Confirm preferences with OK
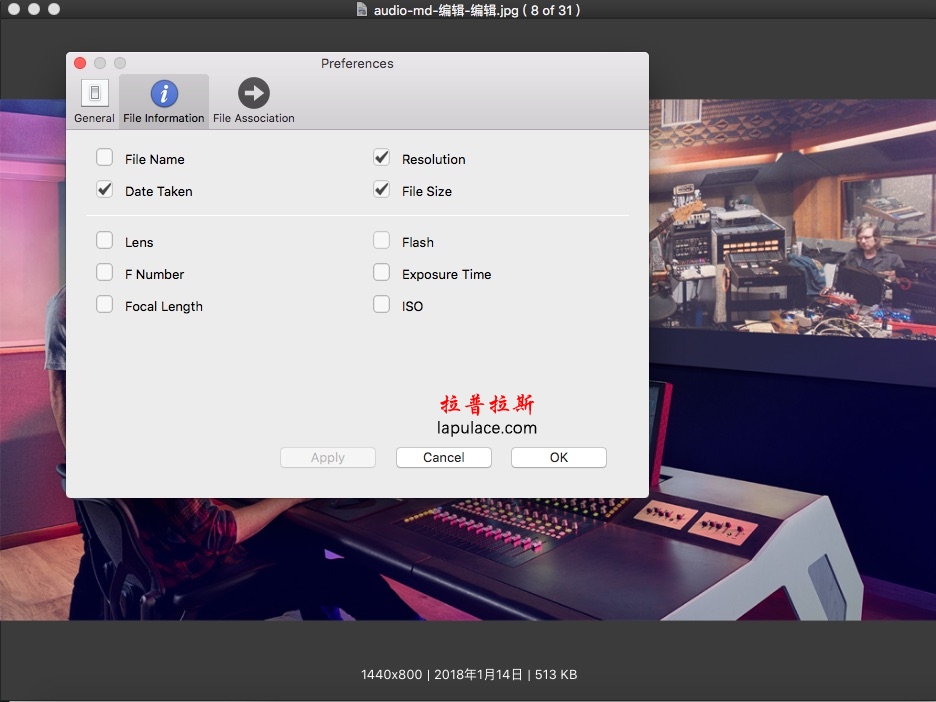Viewport: 936px width, 702px height. pyautogui.click(x=559, y=457)
